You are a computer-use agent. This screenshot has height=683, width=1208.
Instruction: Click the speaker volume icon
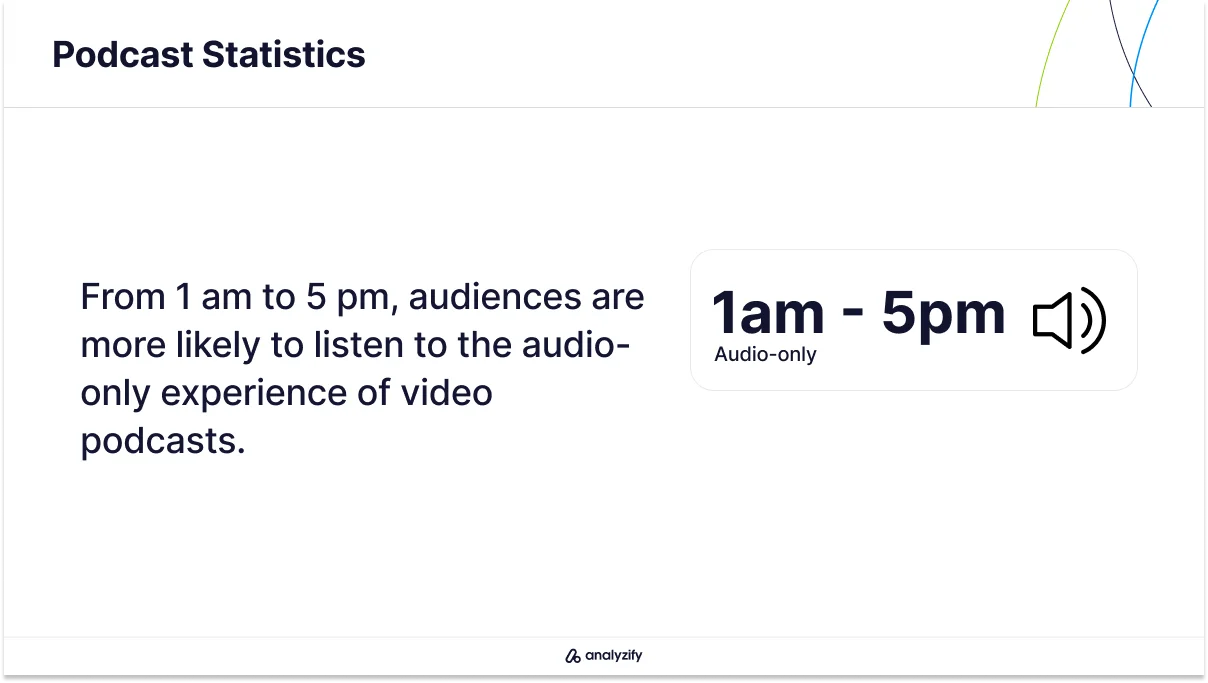pyautogui.click(x=1069, y=320)
